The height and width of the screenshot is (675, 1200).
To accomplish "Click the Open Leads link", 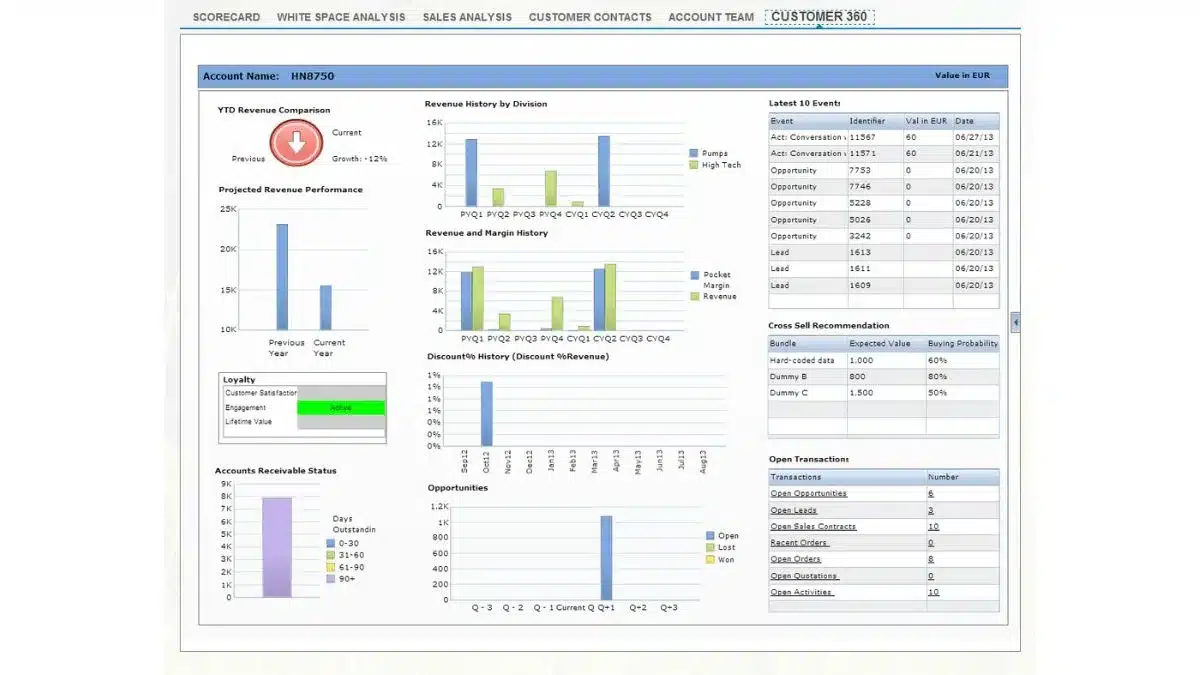I will click(x=793, y=510).
